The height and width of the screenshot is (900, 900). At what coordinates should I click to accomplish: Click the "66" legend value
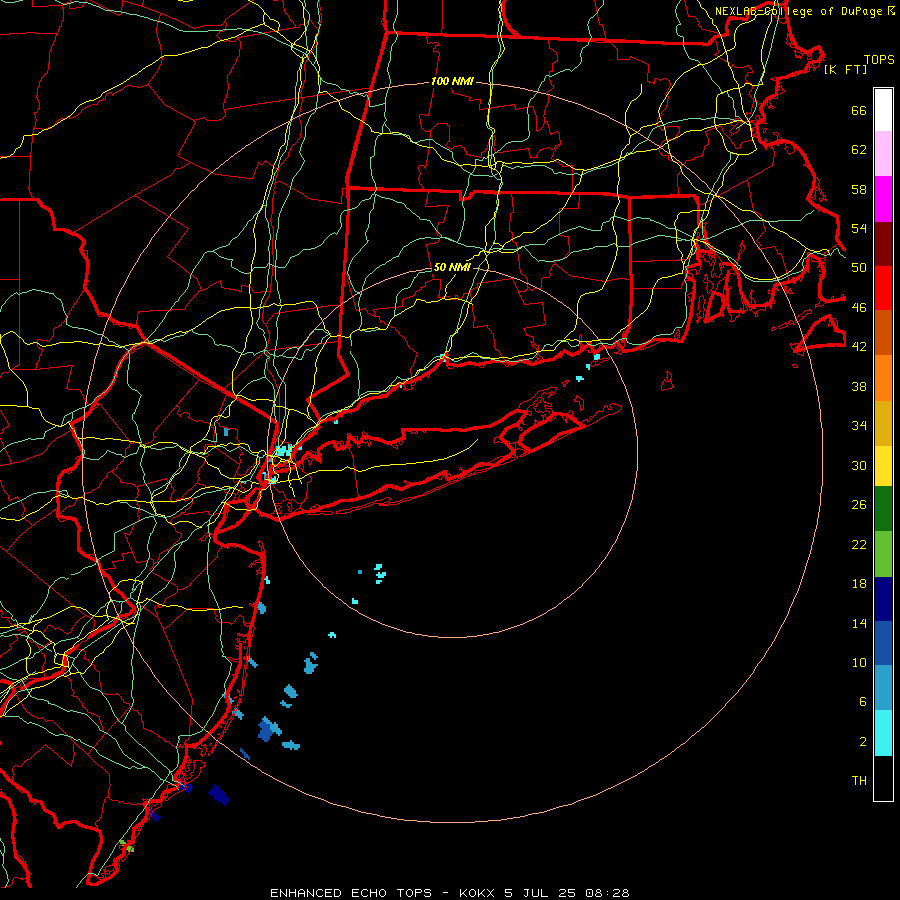(859, 110)
